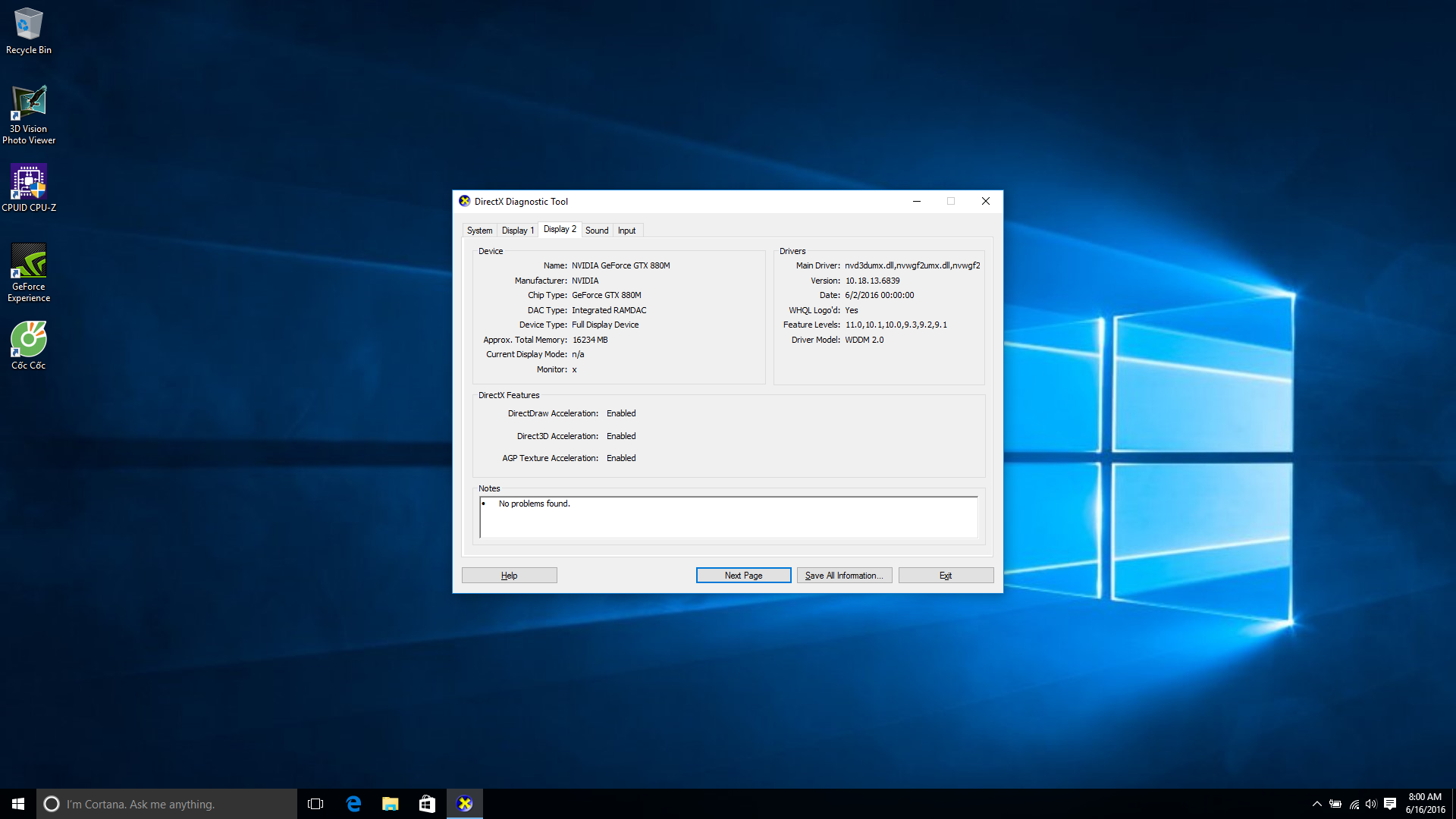Open the Task View button
The image size is (1456, 819).
point(315,804)
